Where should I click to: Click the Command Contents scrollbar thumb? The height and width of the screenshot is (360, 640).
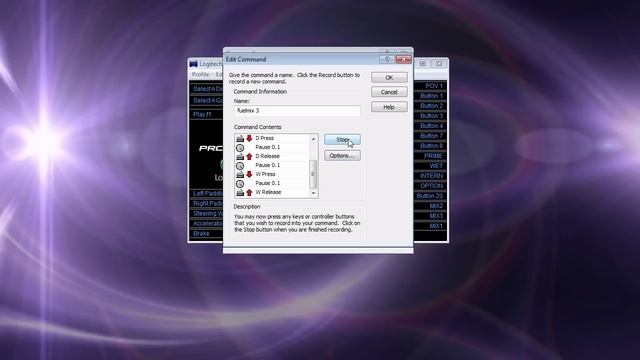(313, 174)
